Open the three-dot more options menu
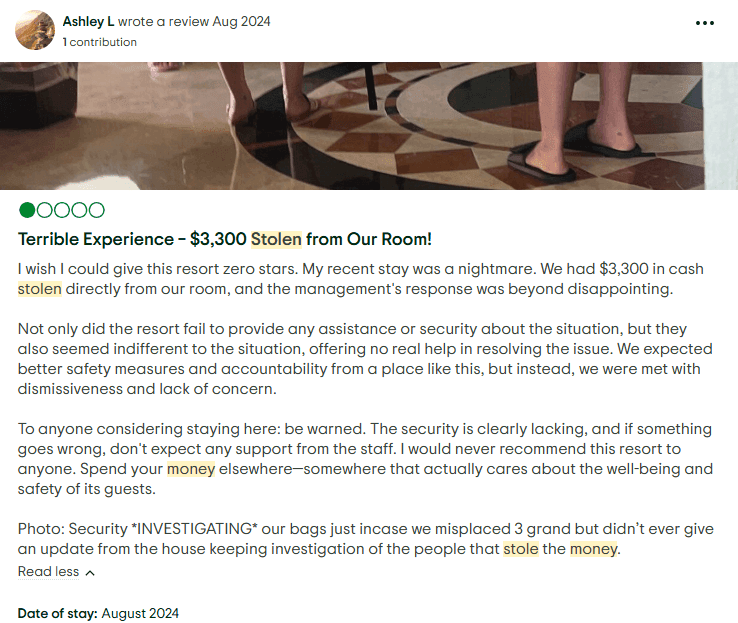 705,22
